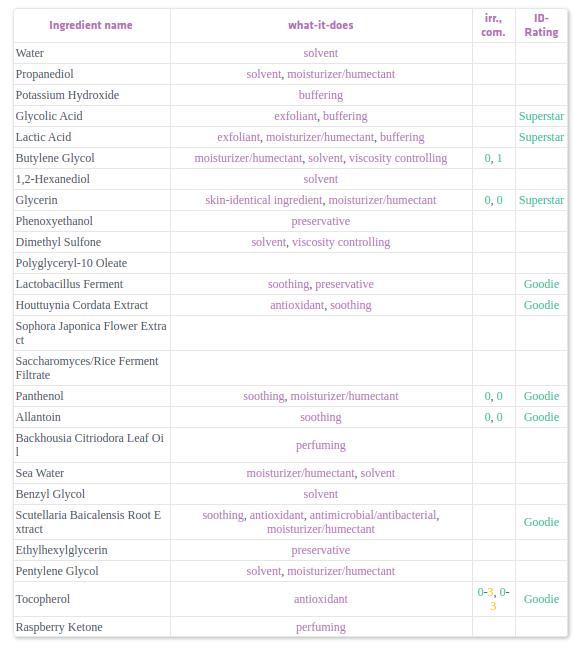Image resolution: width=580 pixels, height=655 pixels.
Task: Click the Ingredient name column header
Action: point(91,25)
